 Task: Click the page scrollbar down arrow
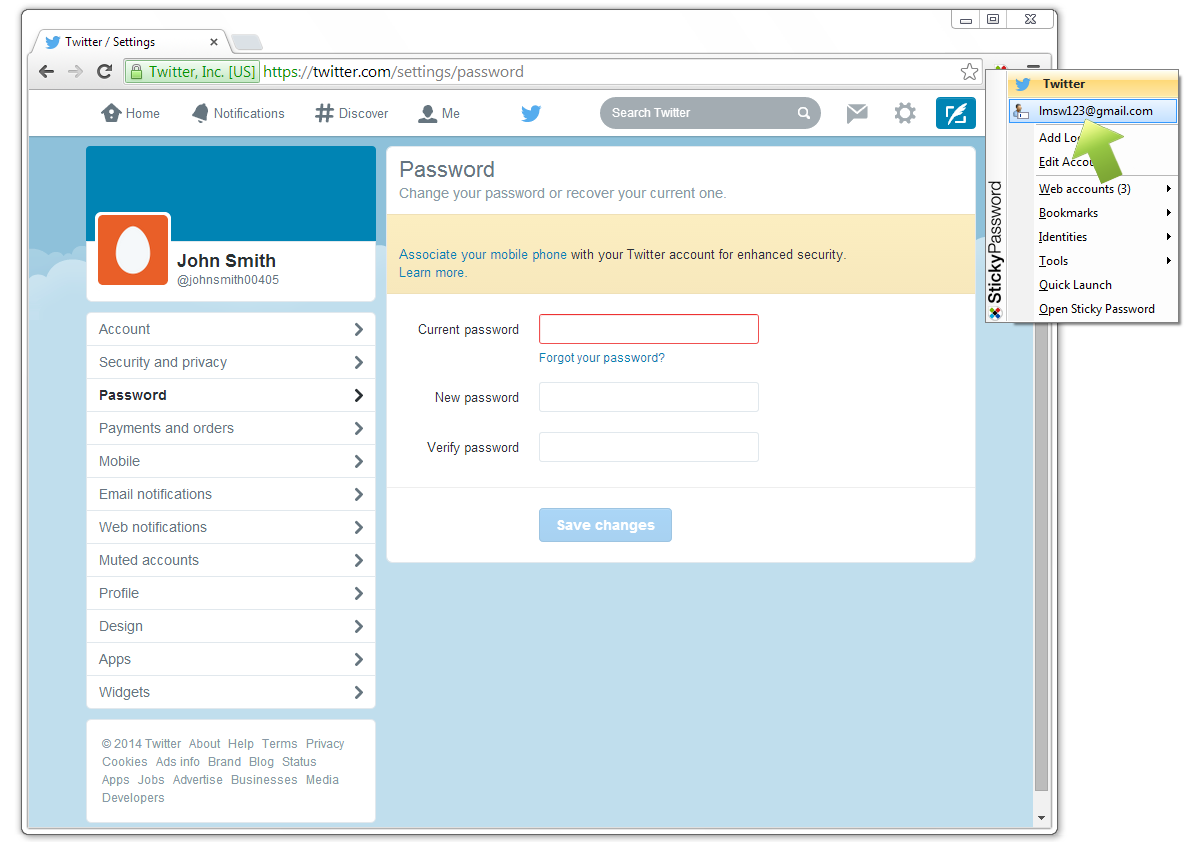tap(1041, 818)
